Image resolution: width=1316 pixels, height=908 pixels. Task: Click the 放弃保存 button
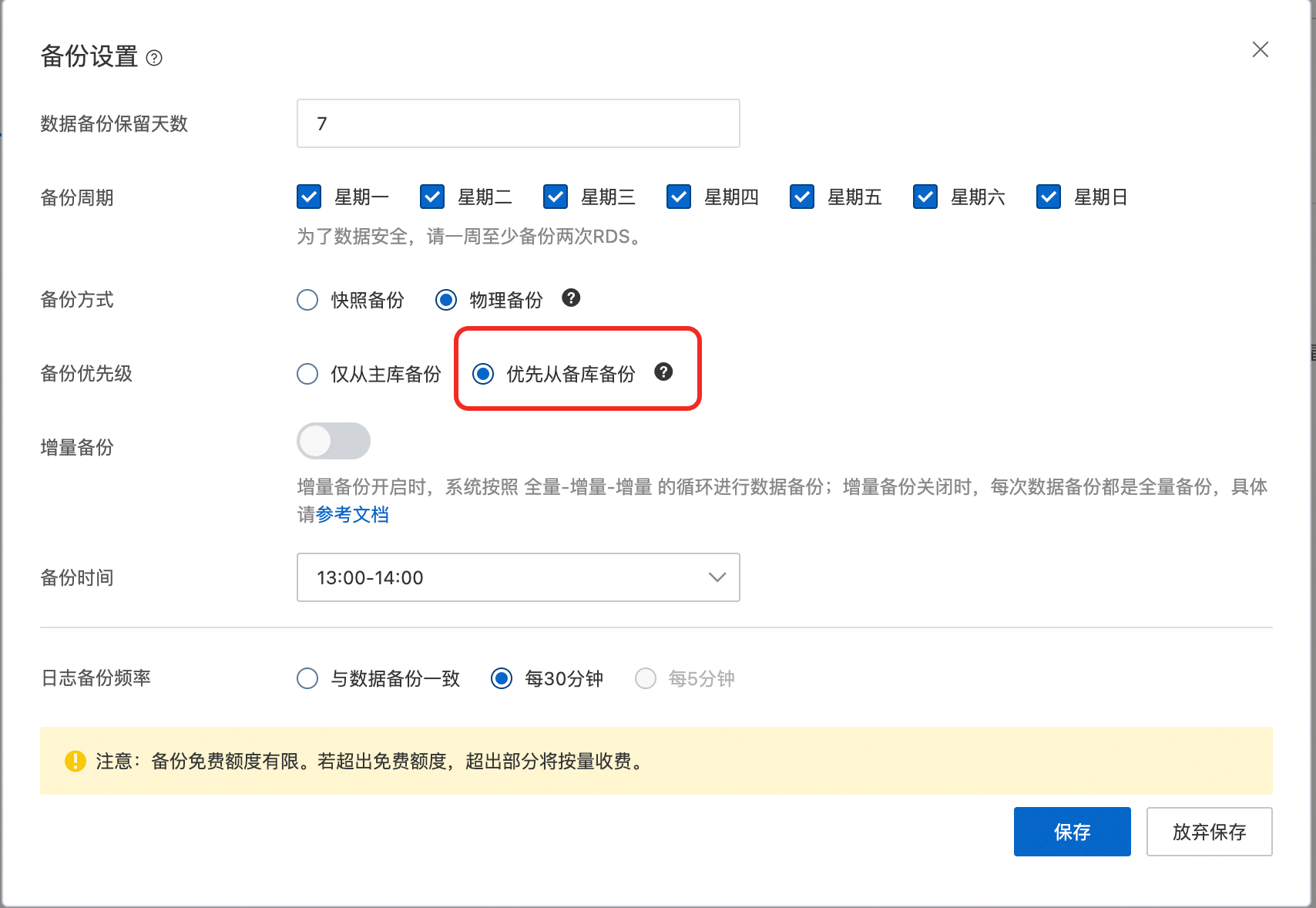pos(1209,832)
